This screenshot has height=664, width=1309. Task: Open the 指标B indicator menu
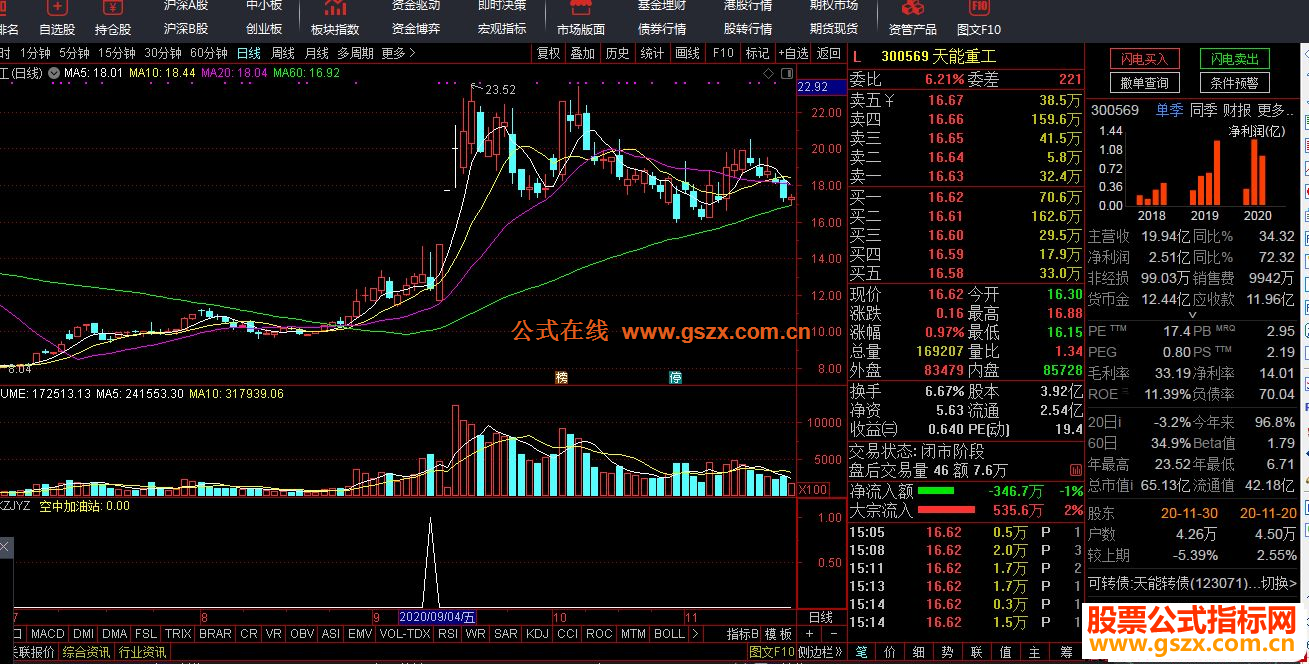[743, 634]
